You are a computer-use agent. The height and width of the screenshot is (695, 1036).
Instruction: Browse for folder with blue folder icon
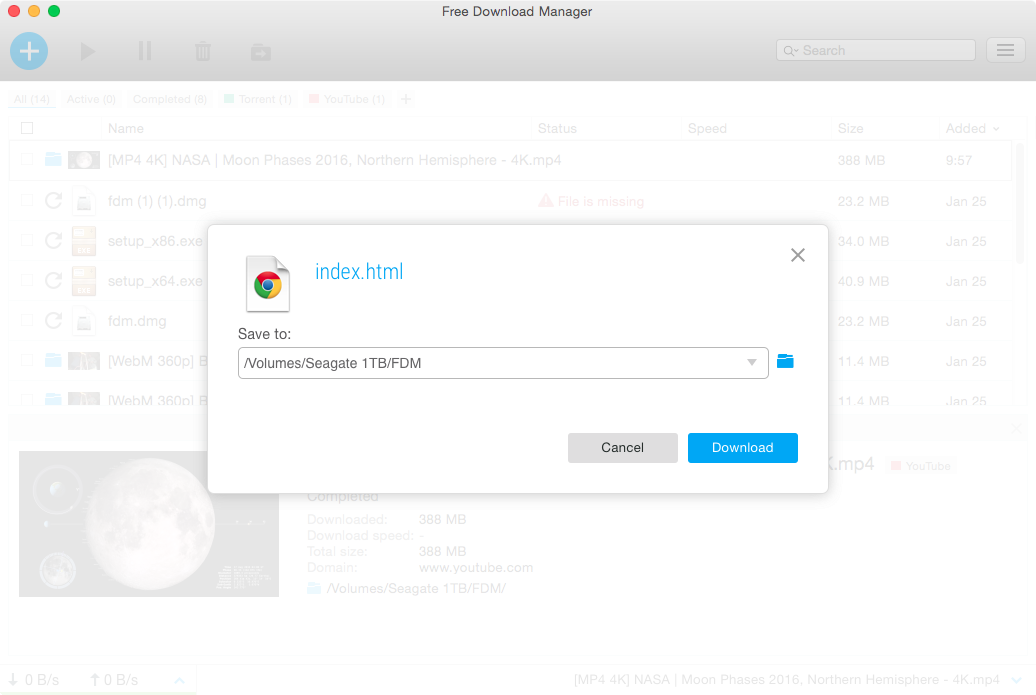pyautogui.click(x=785, y=361)
